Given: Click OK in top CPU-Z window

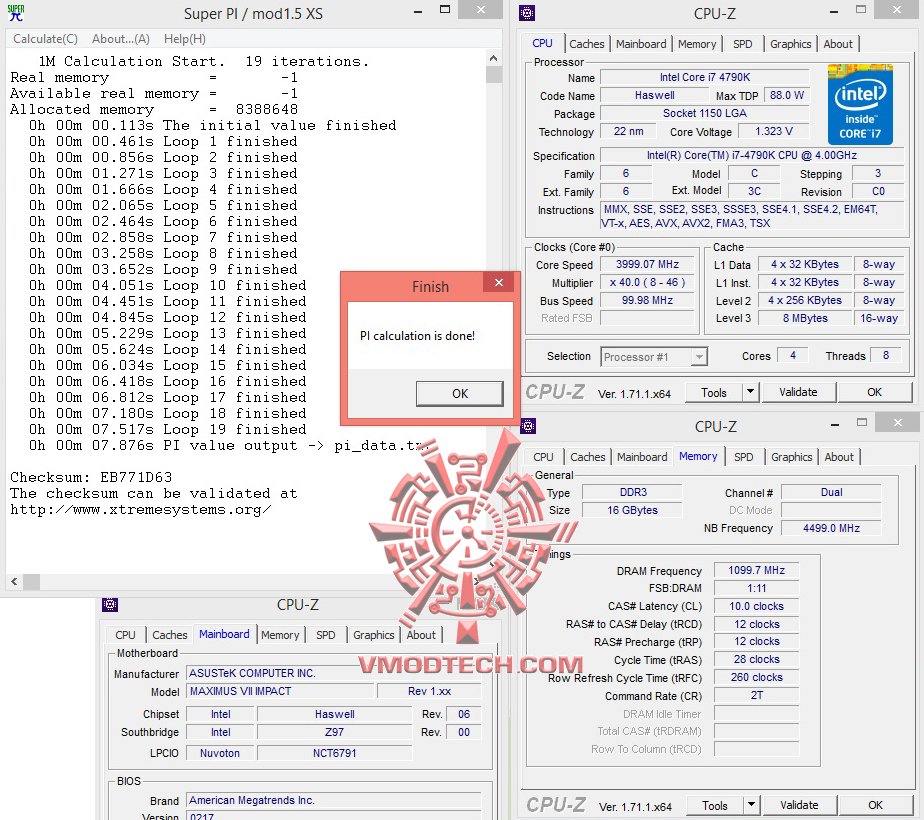Looking at the screenshot, I should coord(874,392).
